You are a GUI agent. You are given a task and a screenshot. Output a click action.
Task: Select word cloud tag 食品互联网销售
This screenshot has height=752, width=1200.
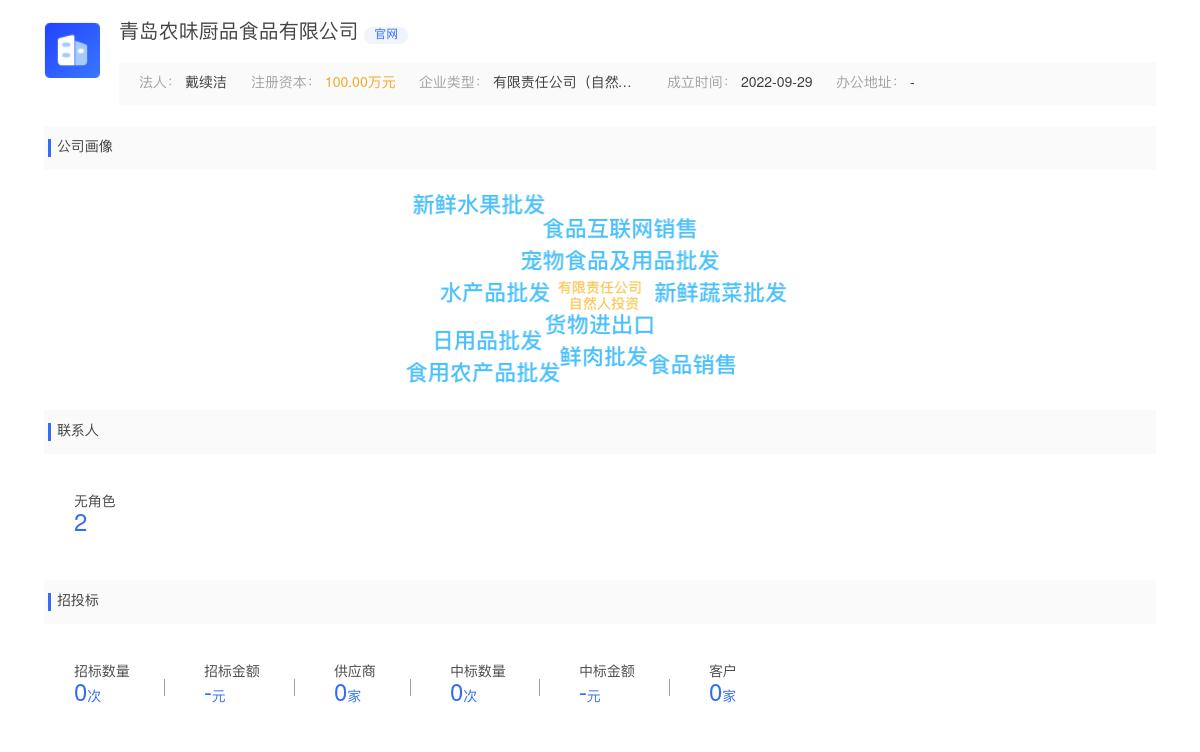tap(620, 229)
